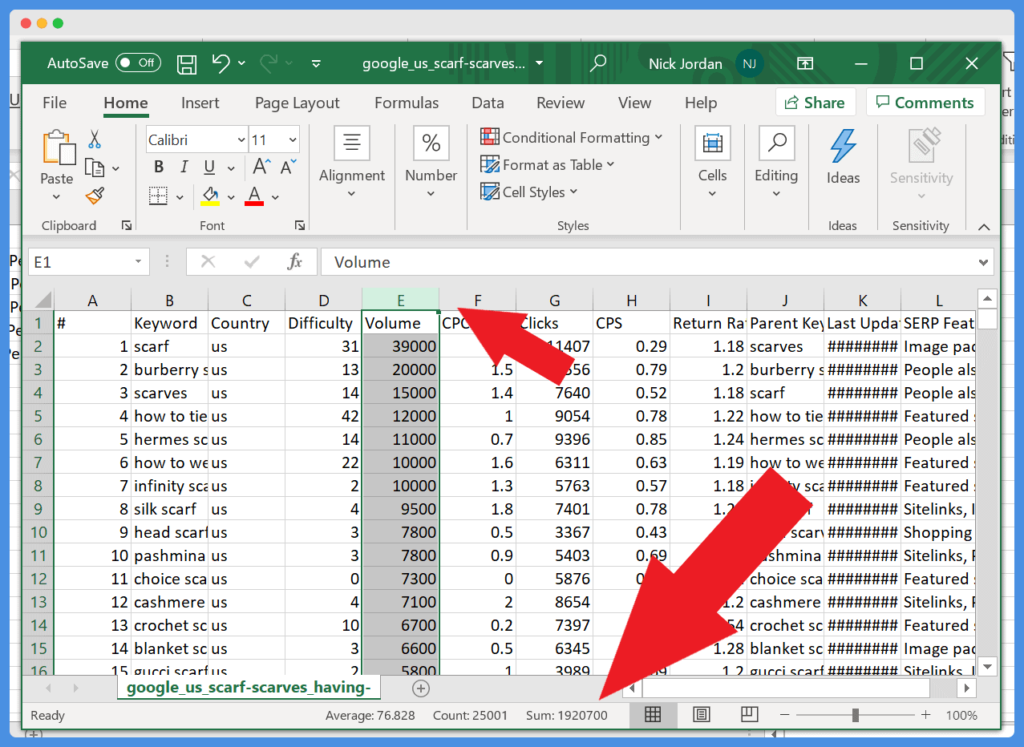Viewport: 1024px width, 747px height.
Task: Click the Ribbon Display Options icon
Action: [x=805, y=63]
